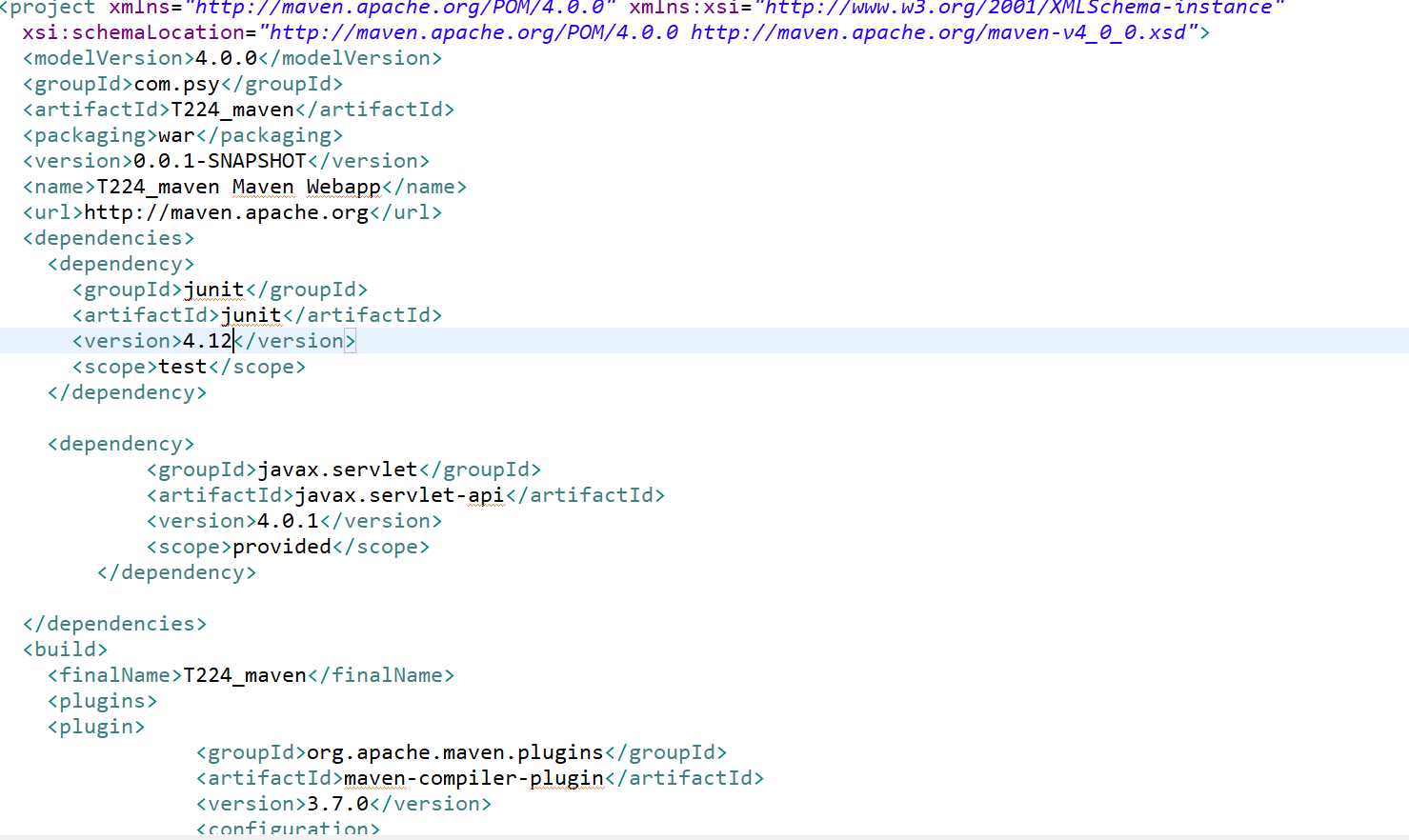This screenshot has height=840, width=1409.
Task: Click the javax.servlet-api artifactId value
Action: tap(400, 495)
